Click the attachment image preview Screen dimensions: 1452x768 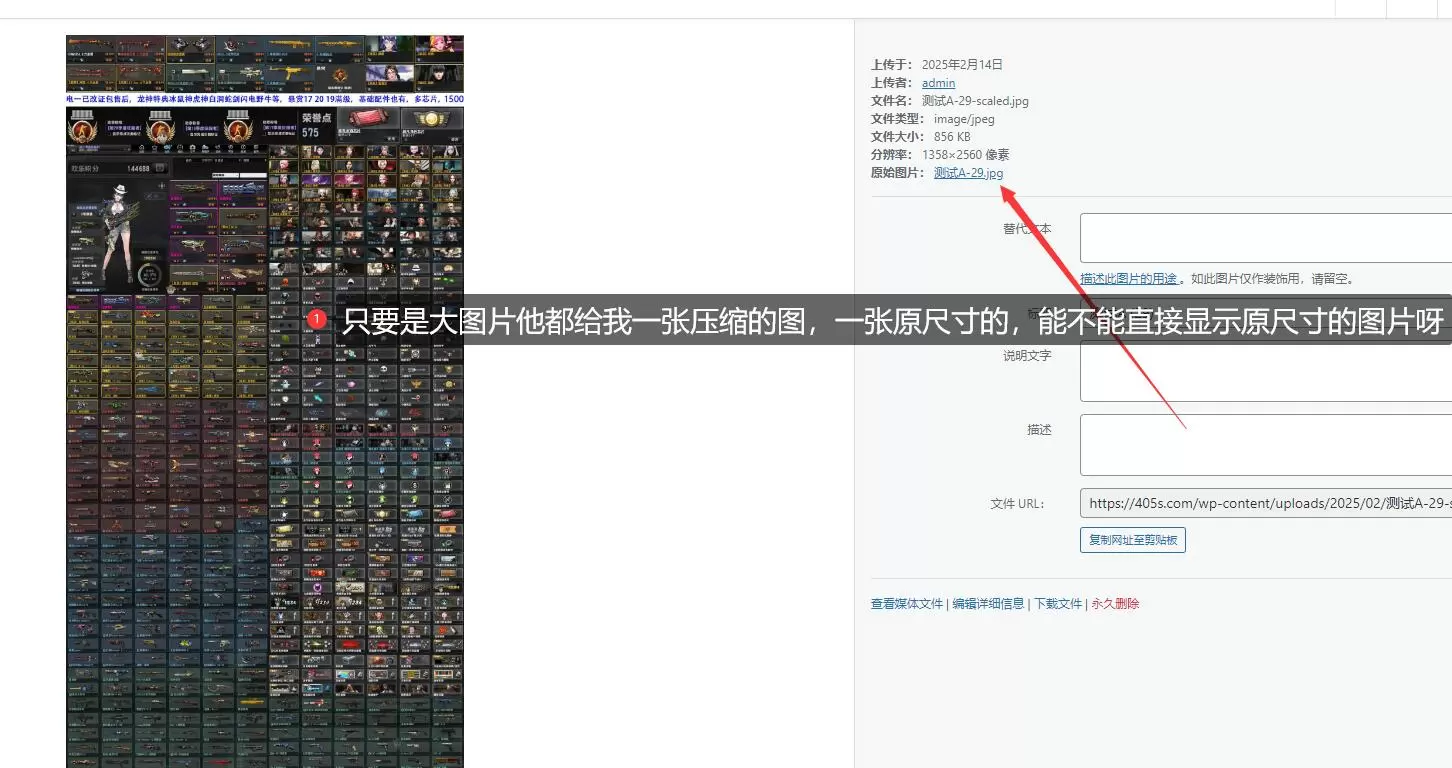coord(265,401)
